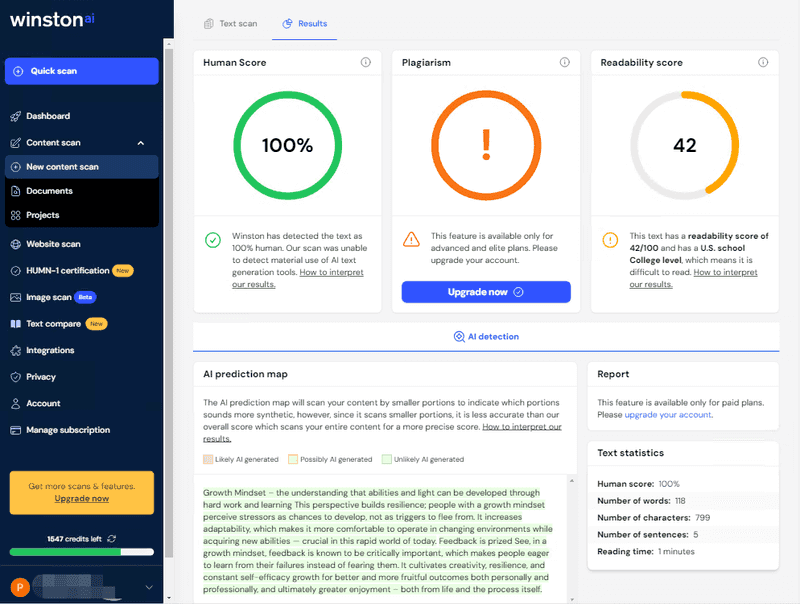Switch to the Text scan tab
The height and width of the screenshot is (604, 800).
[231, 23]
